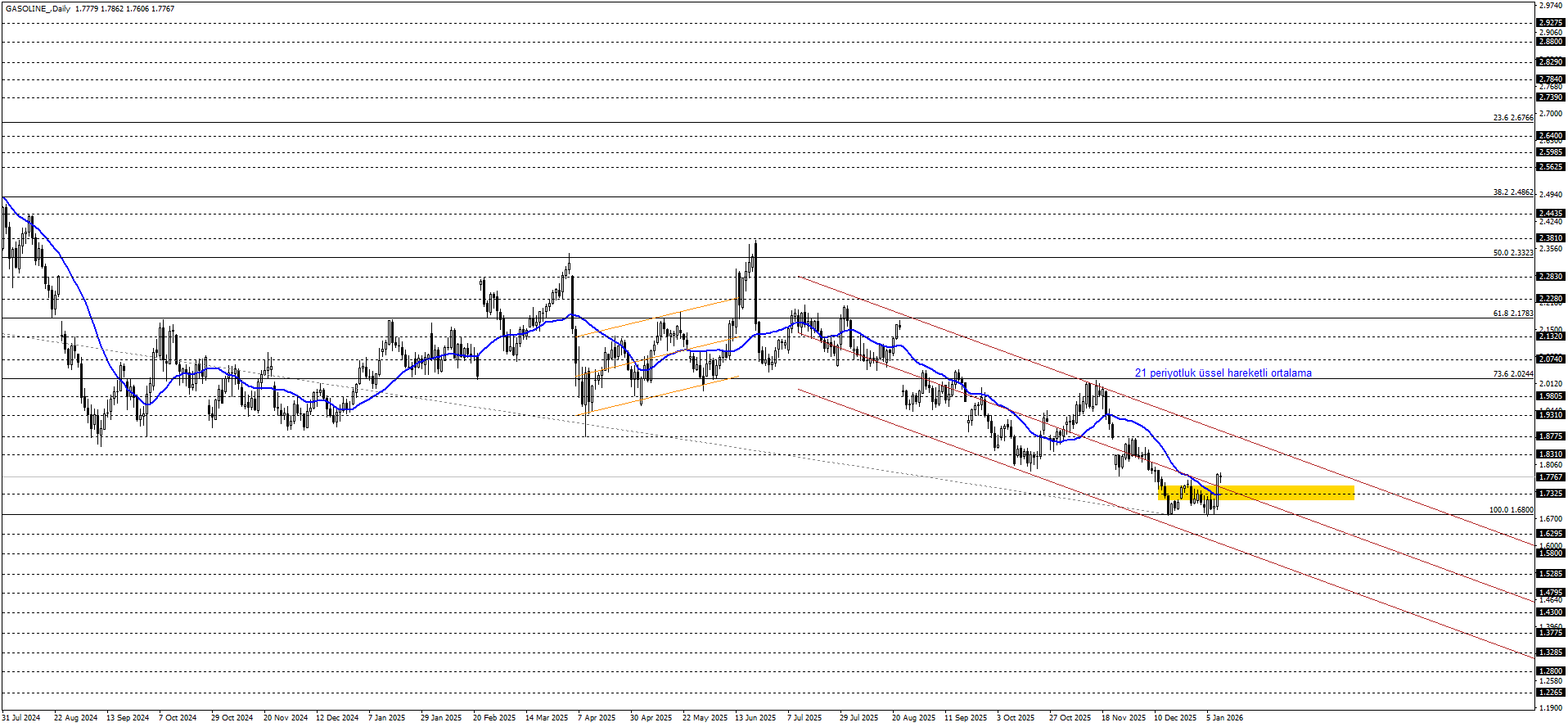The width and height of the screenshot is (1568, 727).
Task: Click the 13 Jun 2025 date label
Action: [755, 718]
